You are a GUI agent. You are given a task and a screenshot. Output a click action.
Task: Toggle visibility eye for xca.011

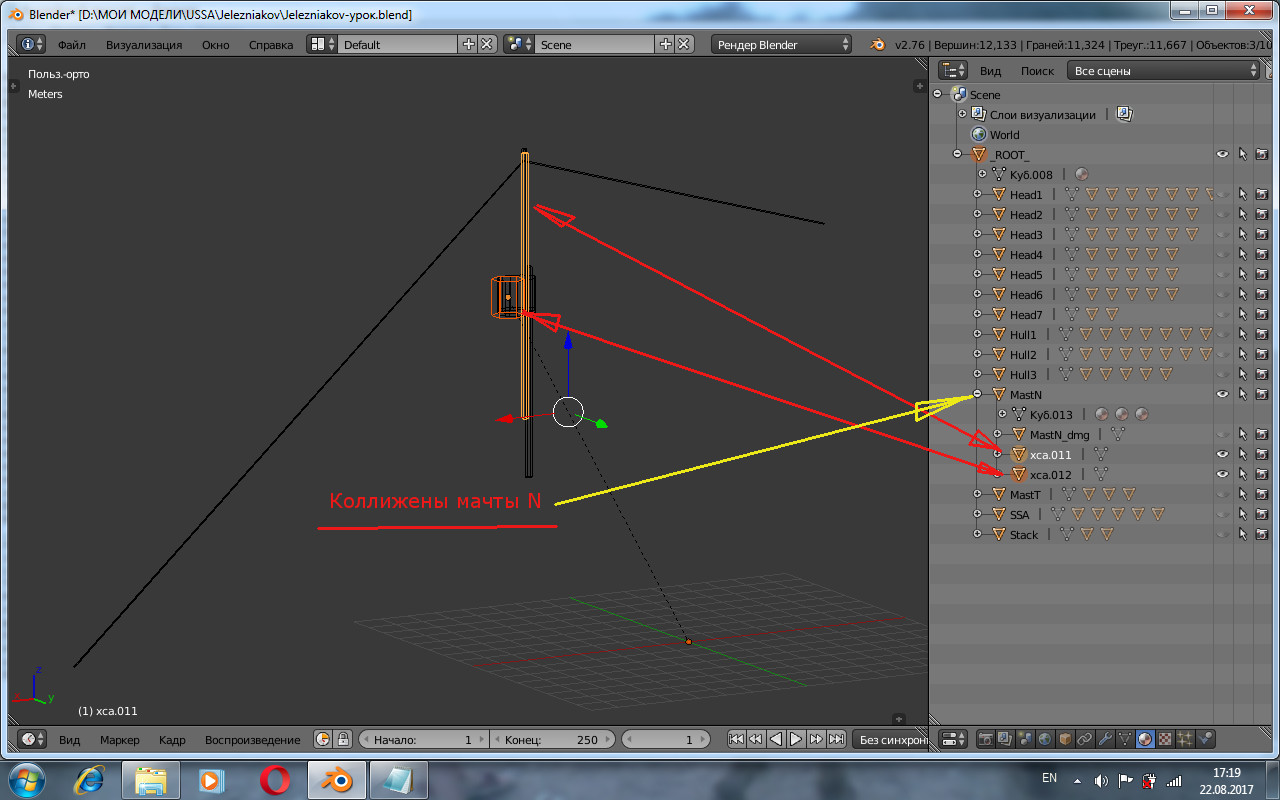tap(1222, 455)
